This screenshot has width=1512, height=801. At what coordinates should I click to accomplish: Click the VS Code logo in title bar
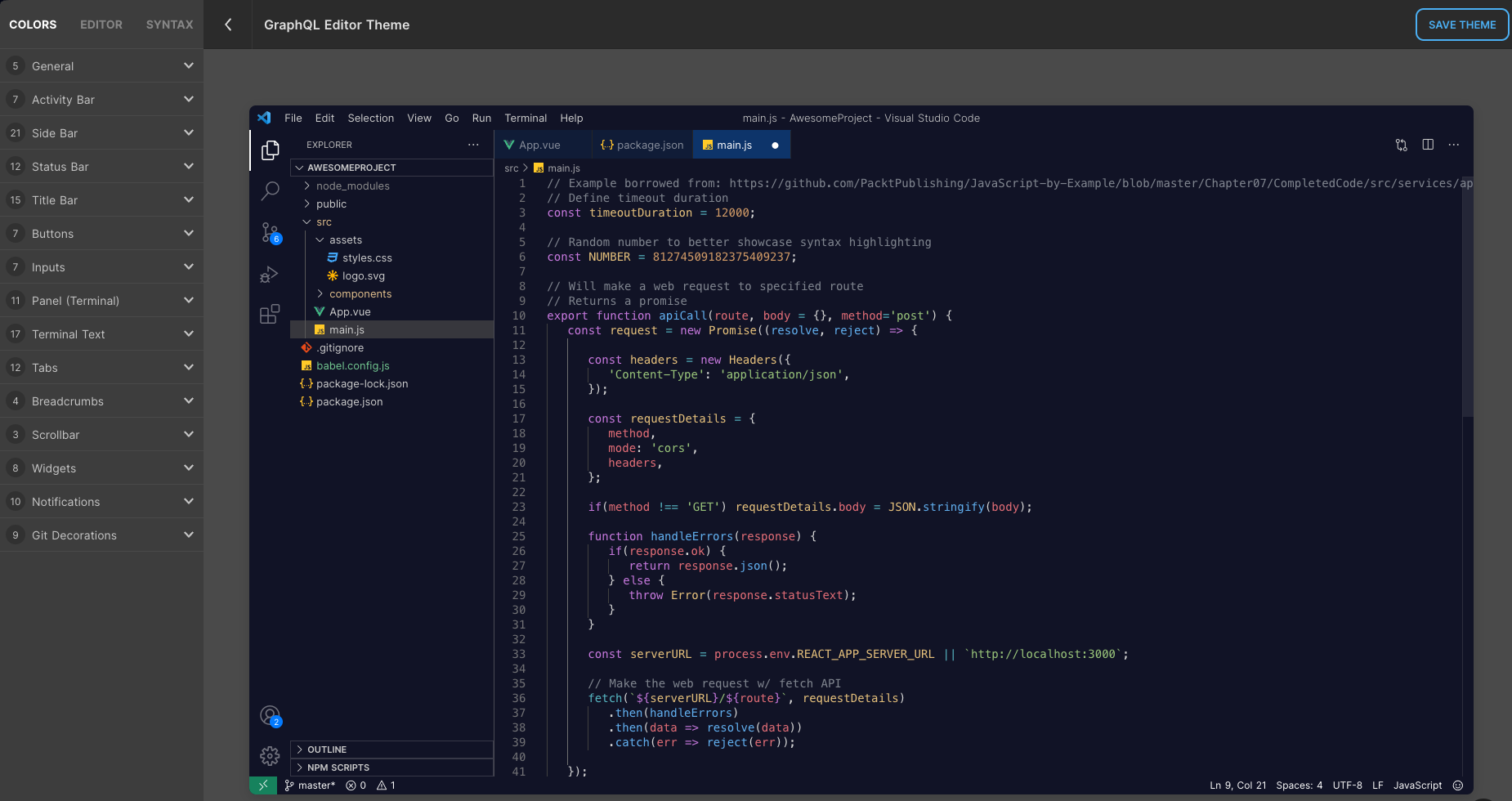(264, 118)
